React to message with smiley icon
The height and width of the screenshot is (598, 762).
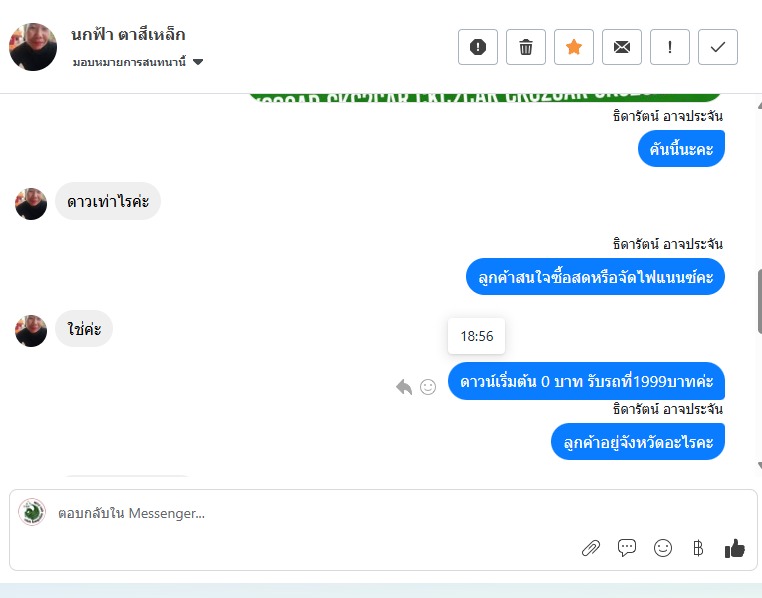428,387
